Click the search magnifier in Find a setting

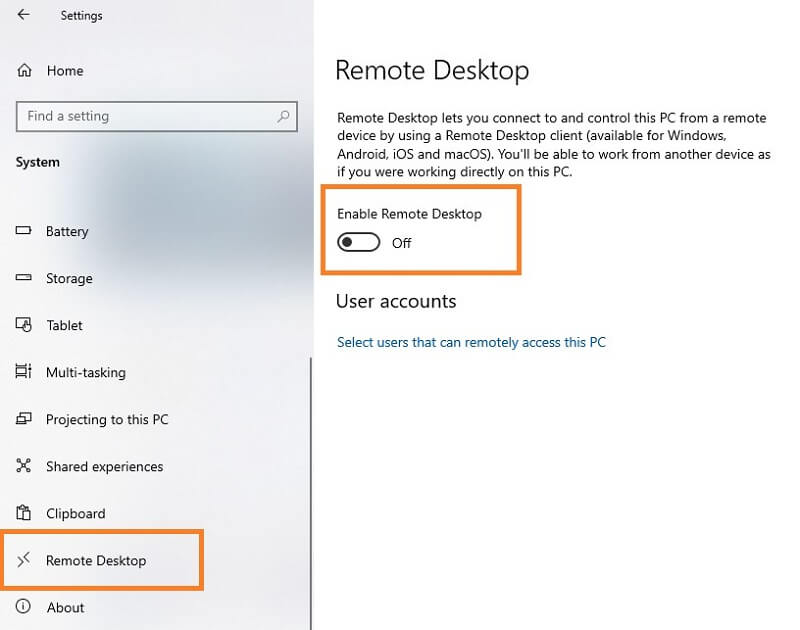click(283, 116)
